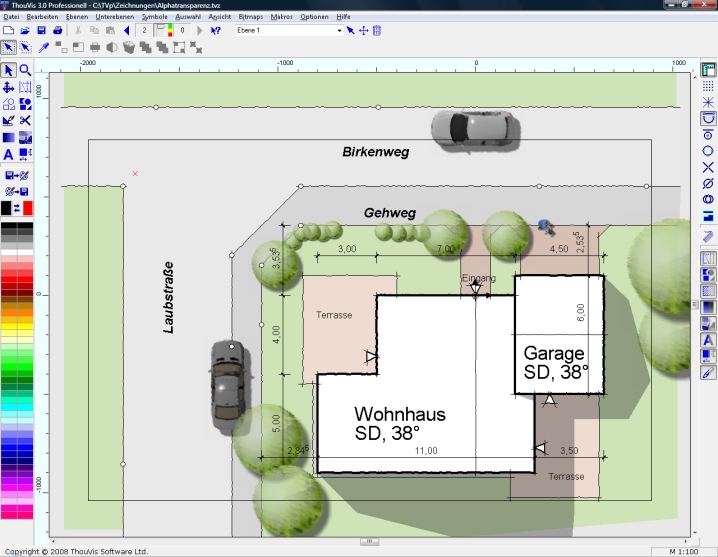
Task: Click the trash bin icon beside layer selector
Action: click(377, 31)
